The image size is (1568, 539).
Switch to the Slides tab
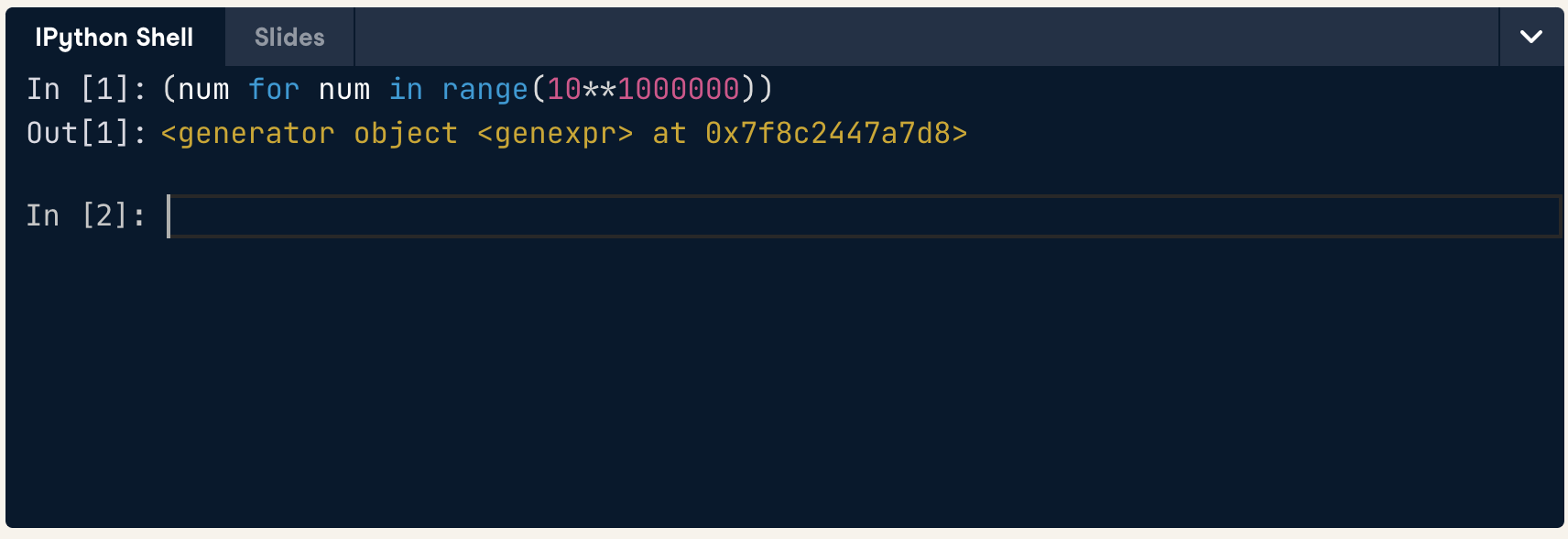coord(289,37)
